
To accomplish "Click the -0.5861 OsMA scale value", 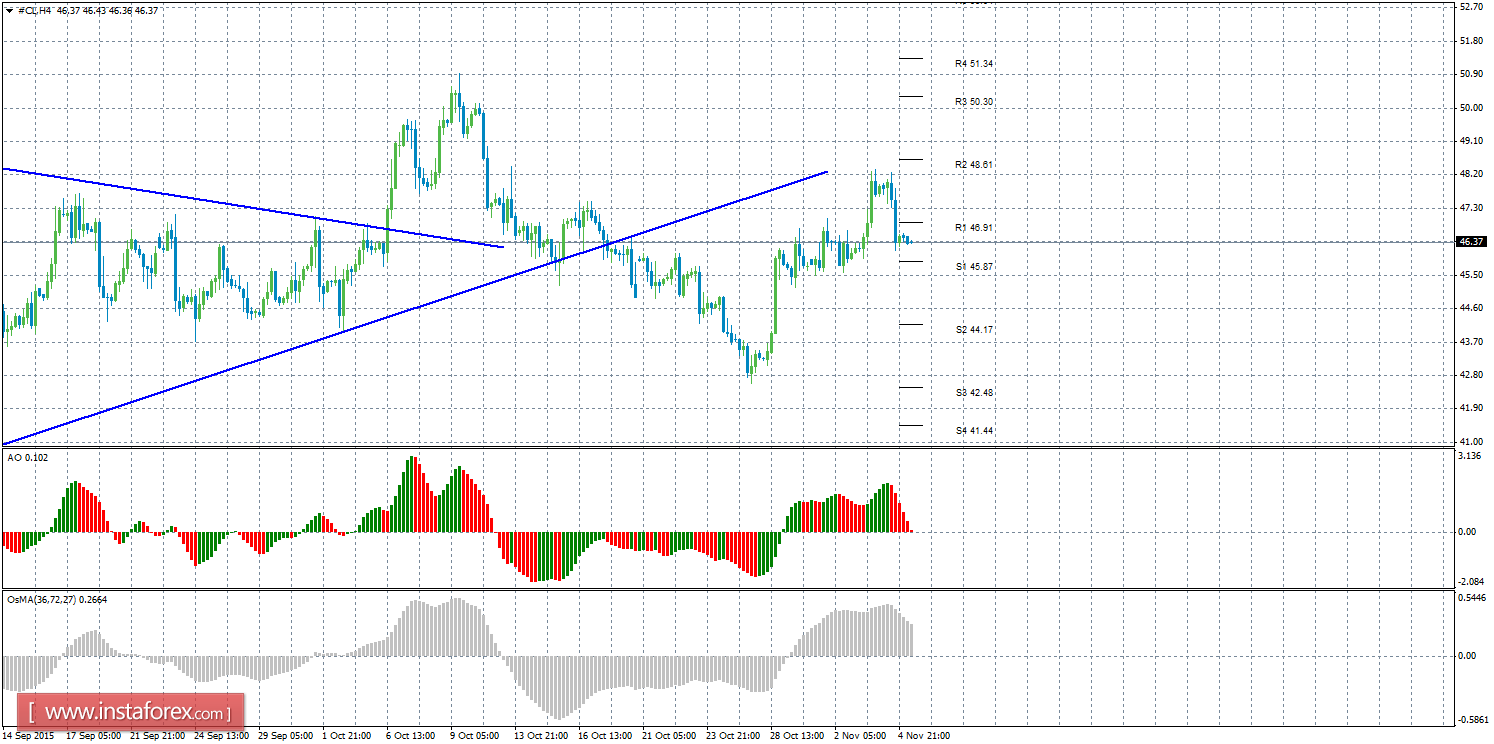I will pos(1471,721).
